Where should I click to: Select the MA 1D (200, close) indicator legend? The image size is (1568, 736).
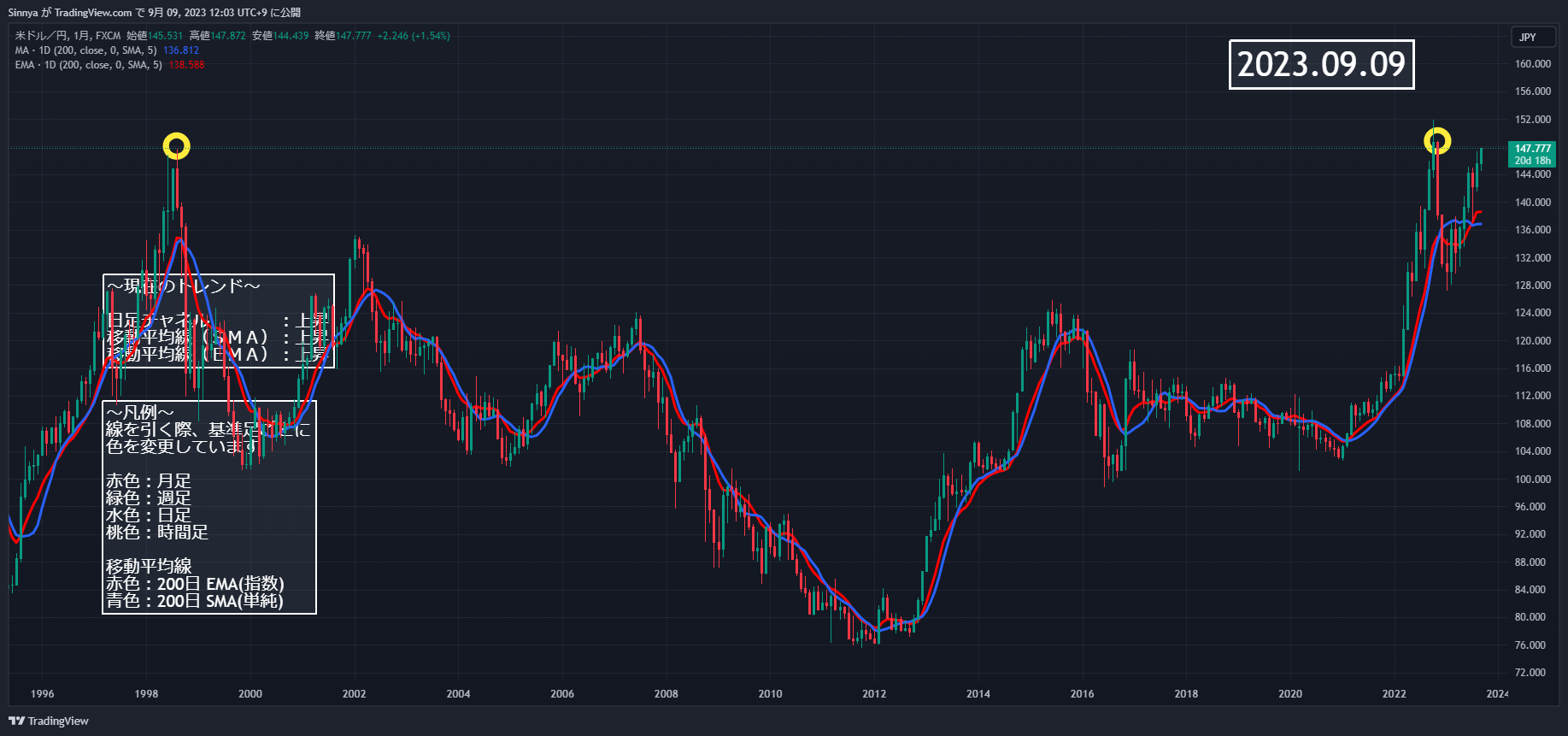[x=86, y=50]
